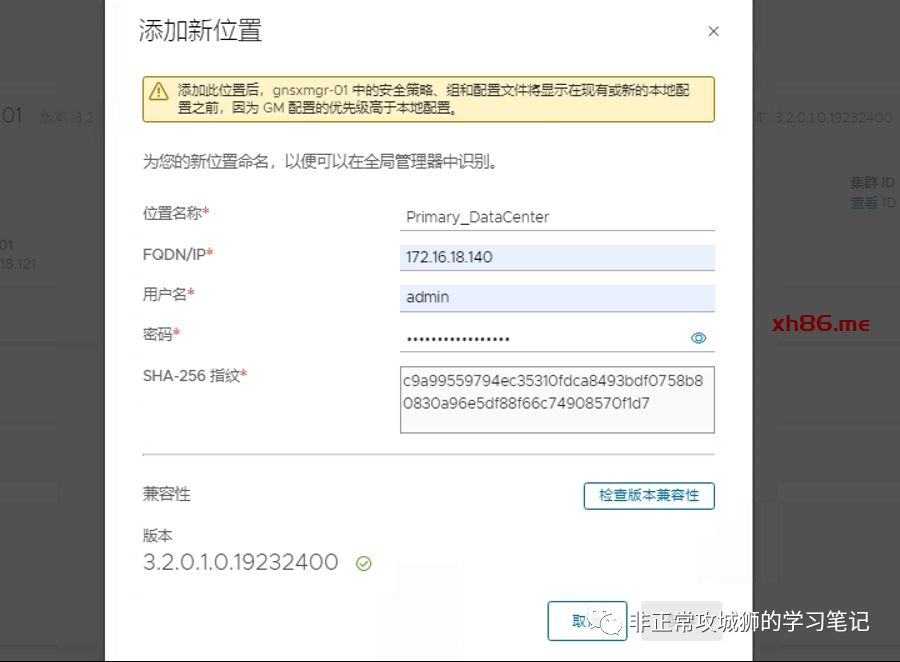Toggle password visibility with the eye icon

point(699,338)
